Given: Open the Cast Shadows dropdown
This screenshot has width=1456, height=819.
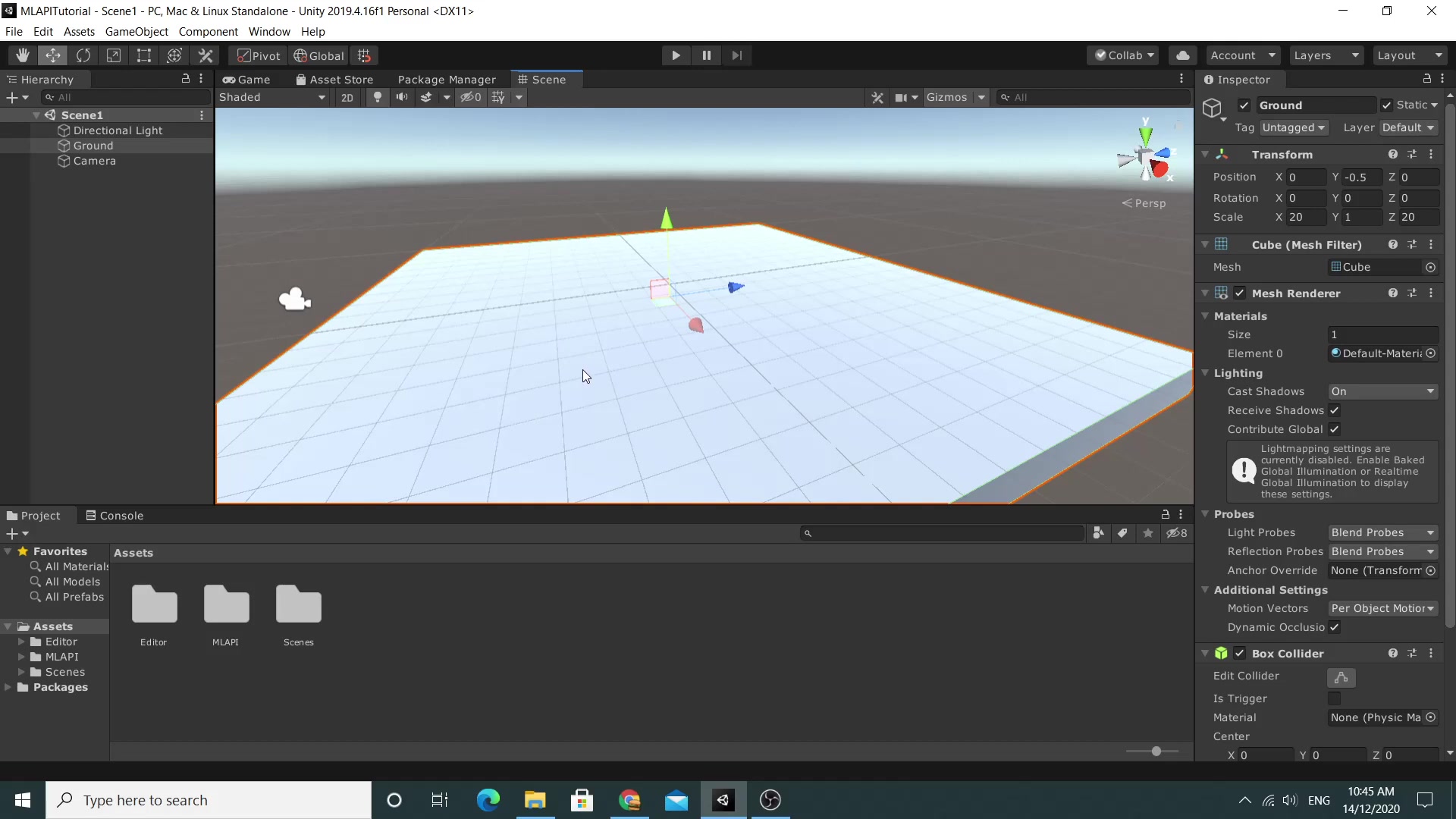Looking at the screenshot, I should tap(1382, 391).
